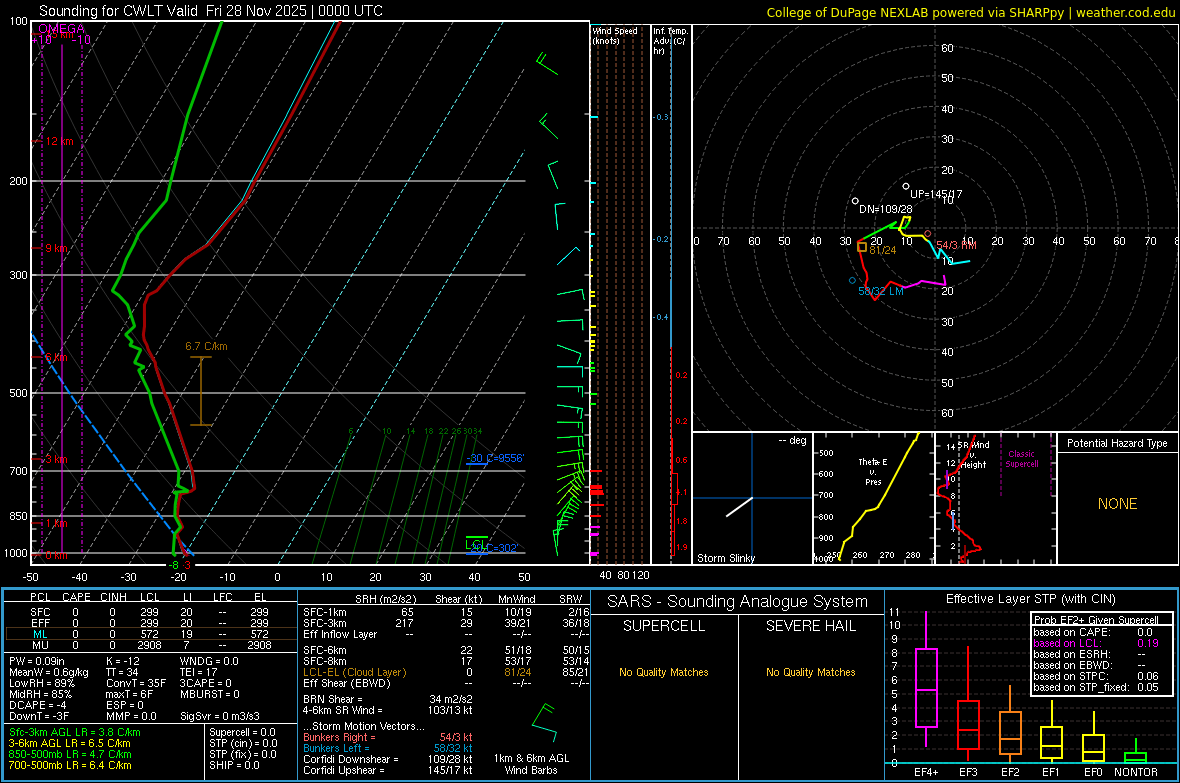The width and height of the screenshot is (1180, 783).
Task: Click the Supercell = 0.0 composite value
Action: pos(242,732)
